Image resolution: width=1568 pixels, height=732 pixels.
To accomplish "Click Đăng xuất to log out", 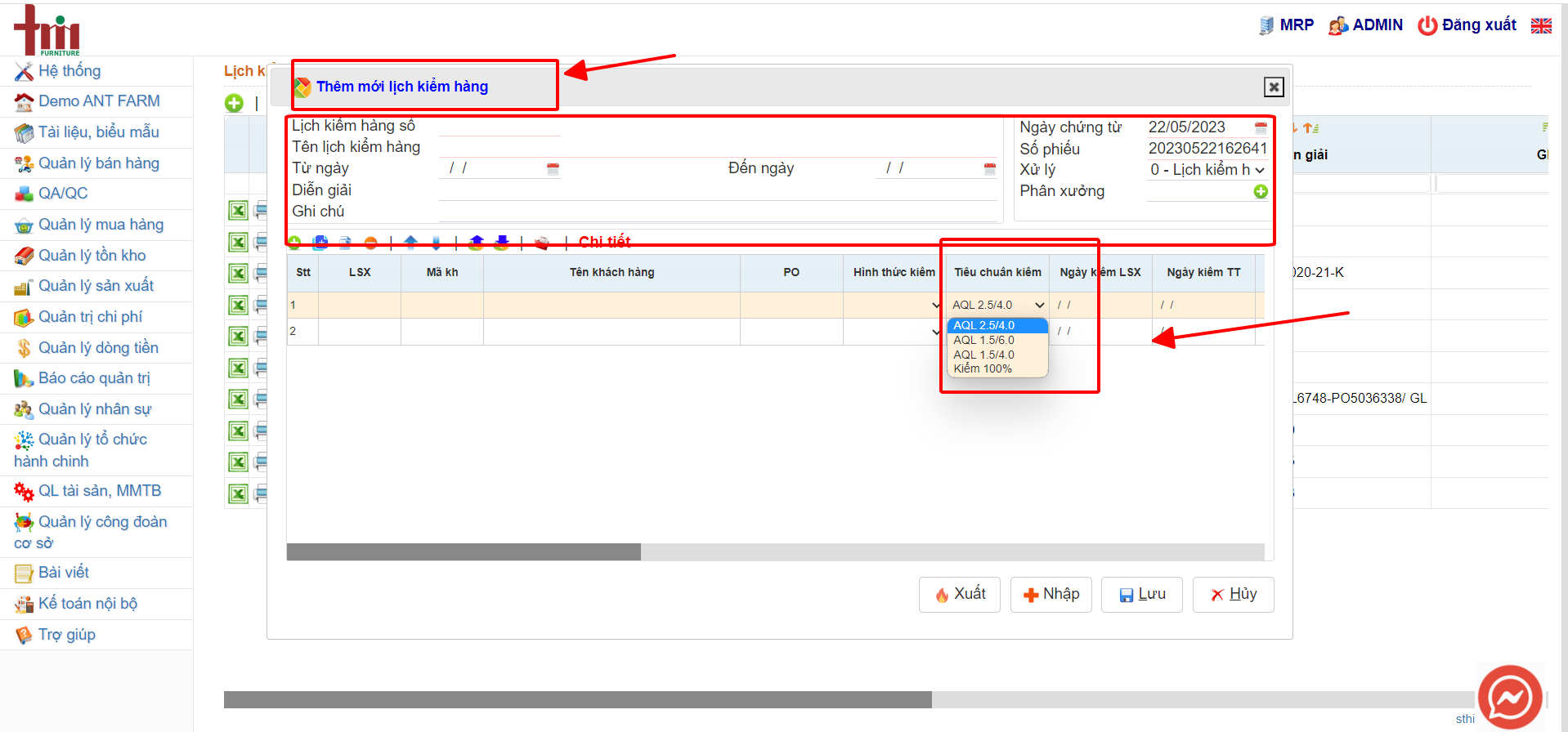I will click(1467, 25).
